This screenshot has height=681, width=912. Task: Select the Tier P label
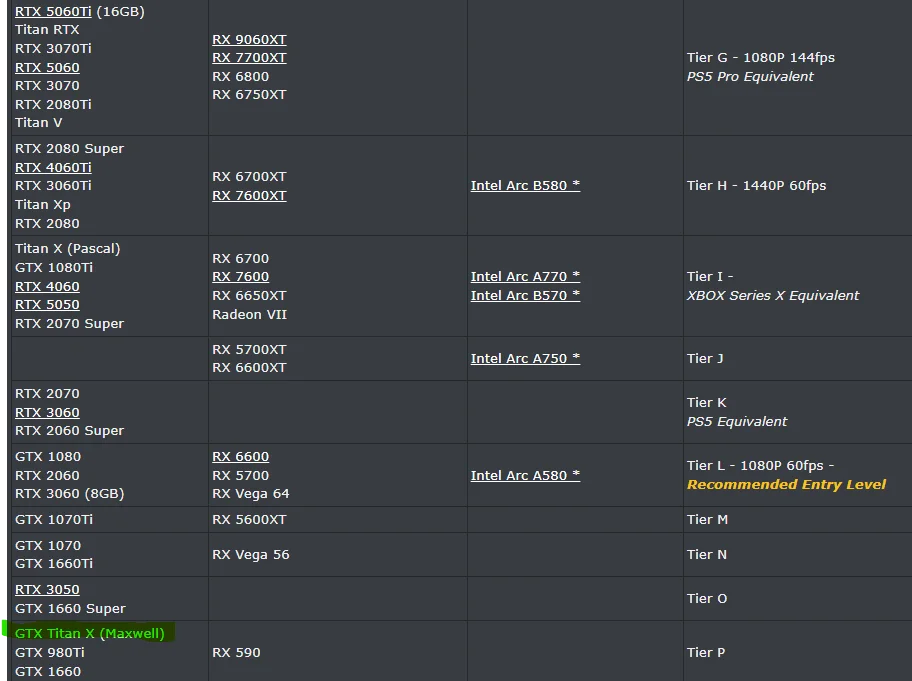pos(706,653)
